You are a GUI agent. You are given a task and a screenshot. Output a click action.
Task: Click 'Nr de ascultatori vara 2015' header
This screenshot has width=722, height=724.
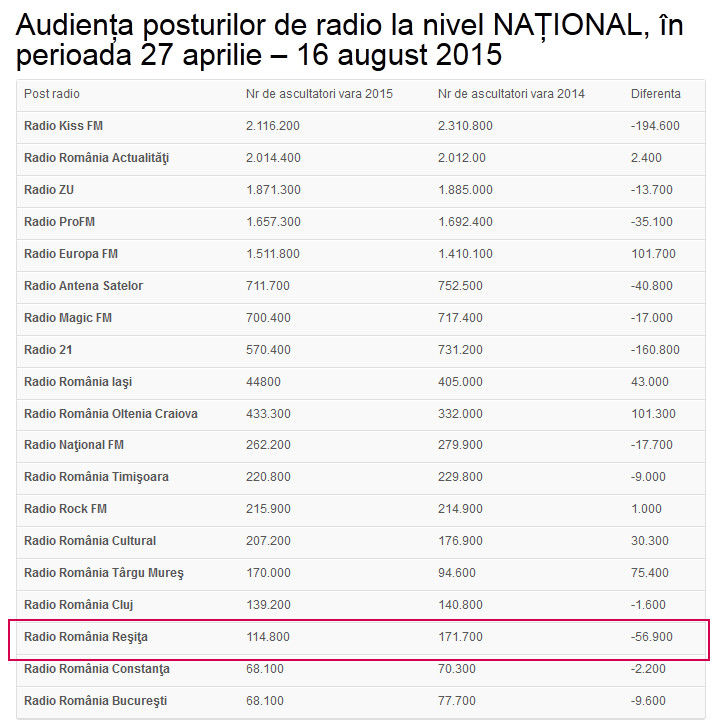(x=319, y=94)
